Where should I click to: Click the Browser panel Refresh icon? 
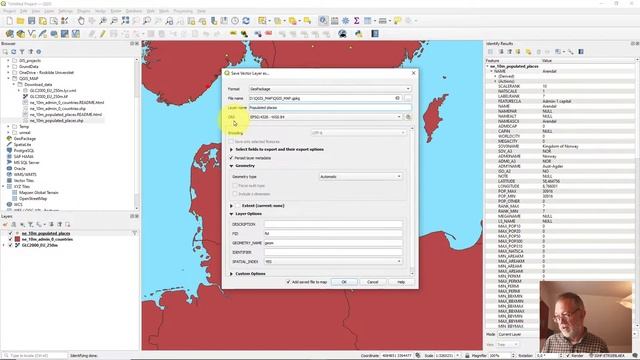point(13,52)
